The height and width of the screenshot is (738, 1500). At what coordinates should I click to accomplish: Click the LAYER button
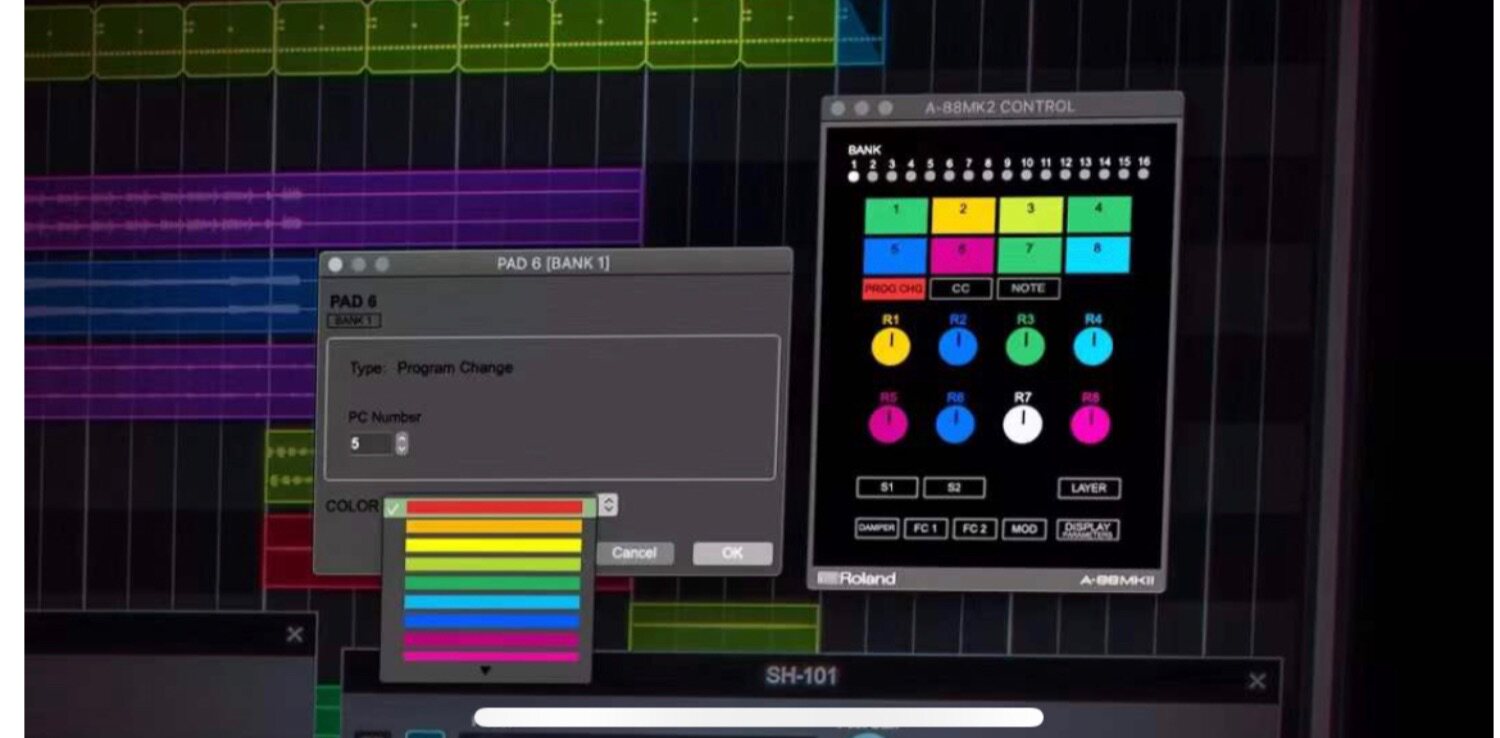pos(1089,488)
